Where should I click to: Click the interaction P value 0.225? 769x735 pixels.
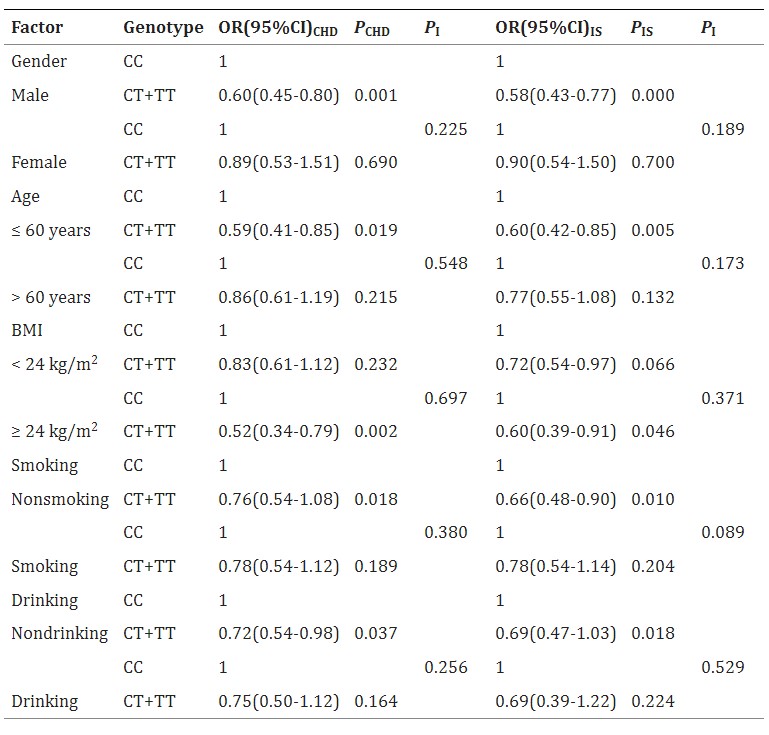click(445, 129)
